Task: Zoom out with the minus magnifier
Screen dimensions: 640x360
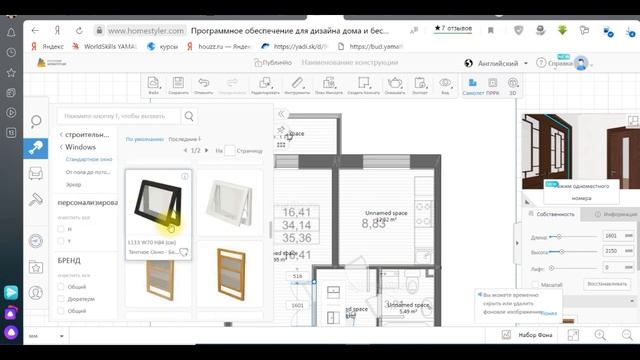Action: pyautogui.click(x=627, y=335)
